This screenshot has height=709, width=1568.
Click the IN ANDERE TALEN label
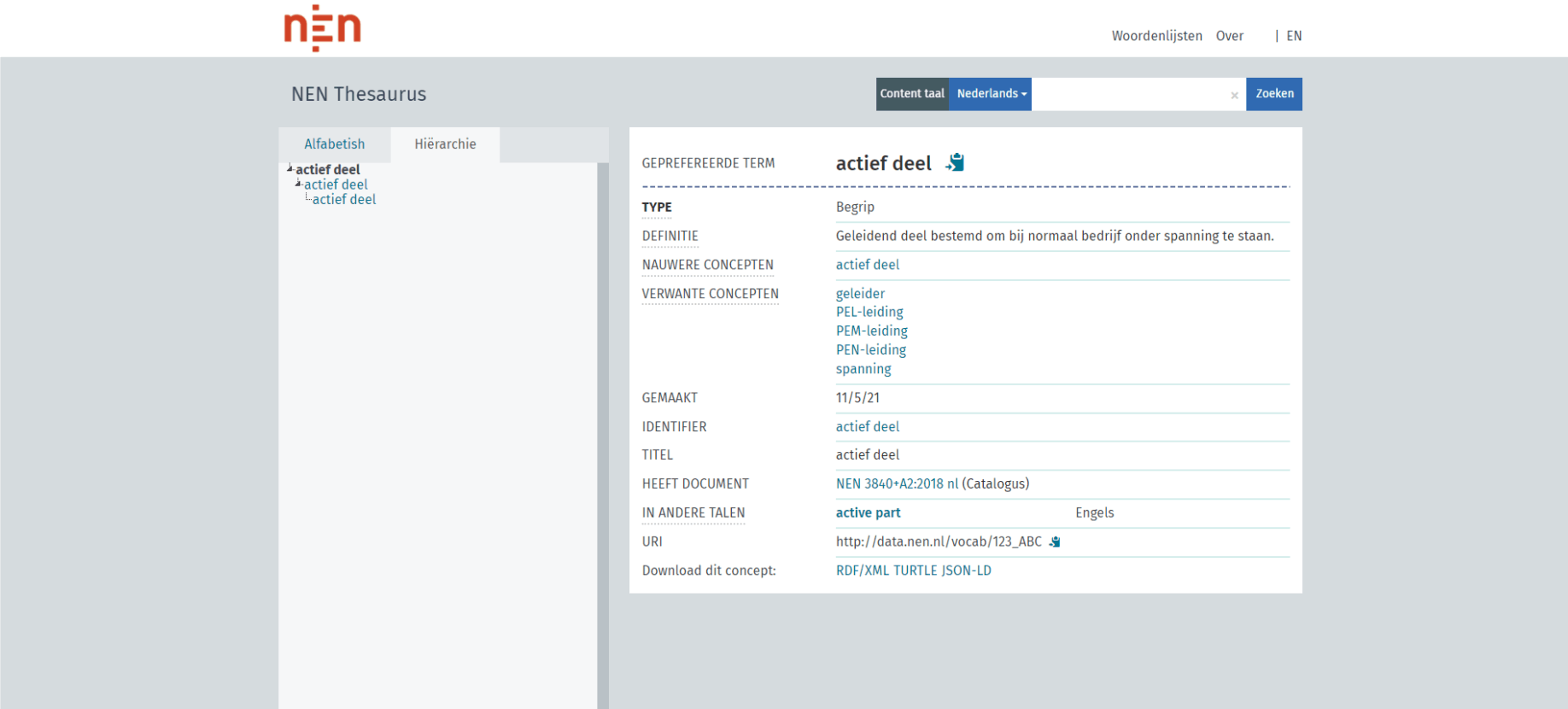(x=693, y=513)
